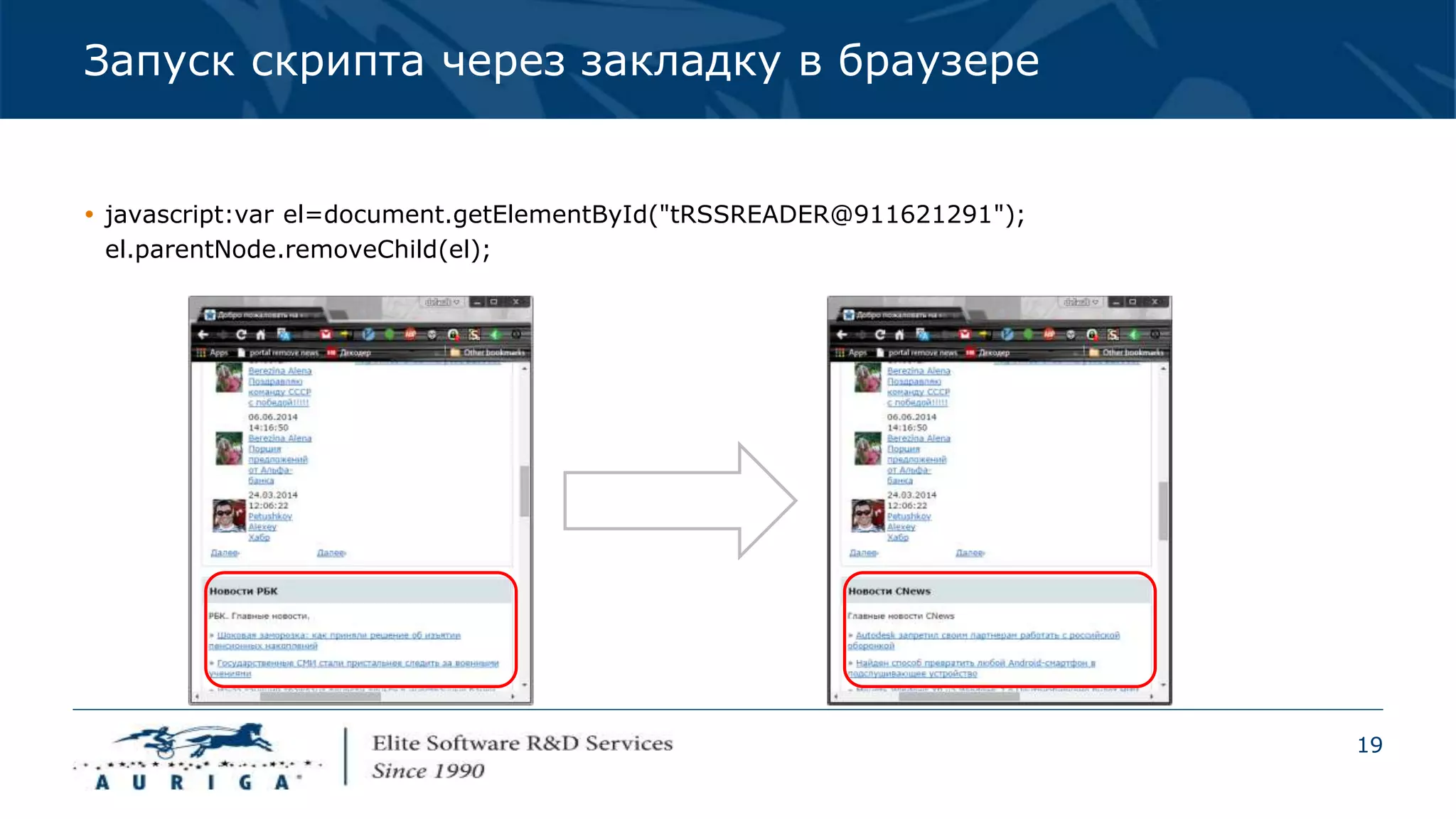Open profile name dropdown in right browser title bar
Viewport: 1456px width, 819px height.
pyautogui.click(x=1081, y=302)
